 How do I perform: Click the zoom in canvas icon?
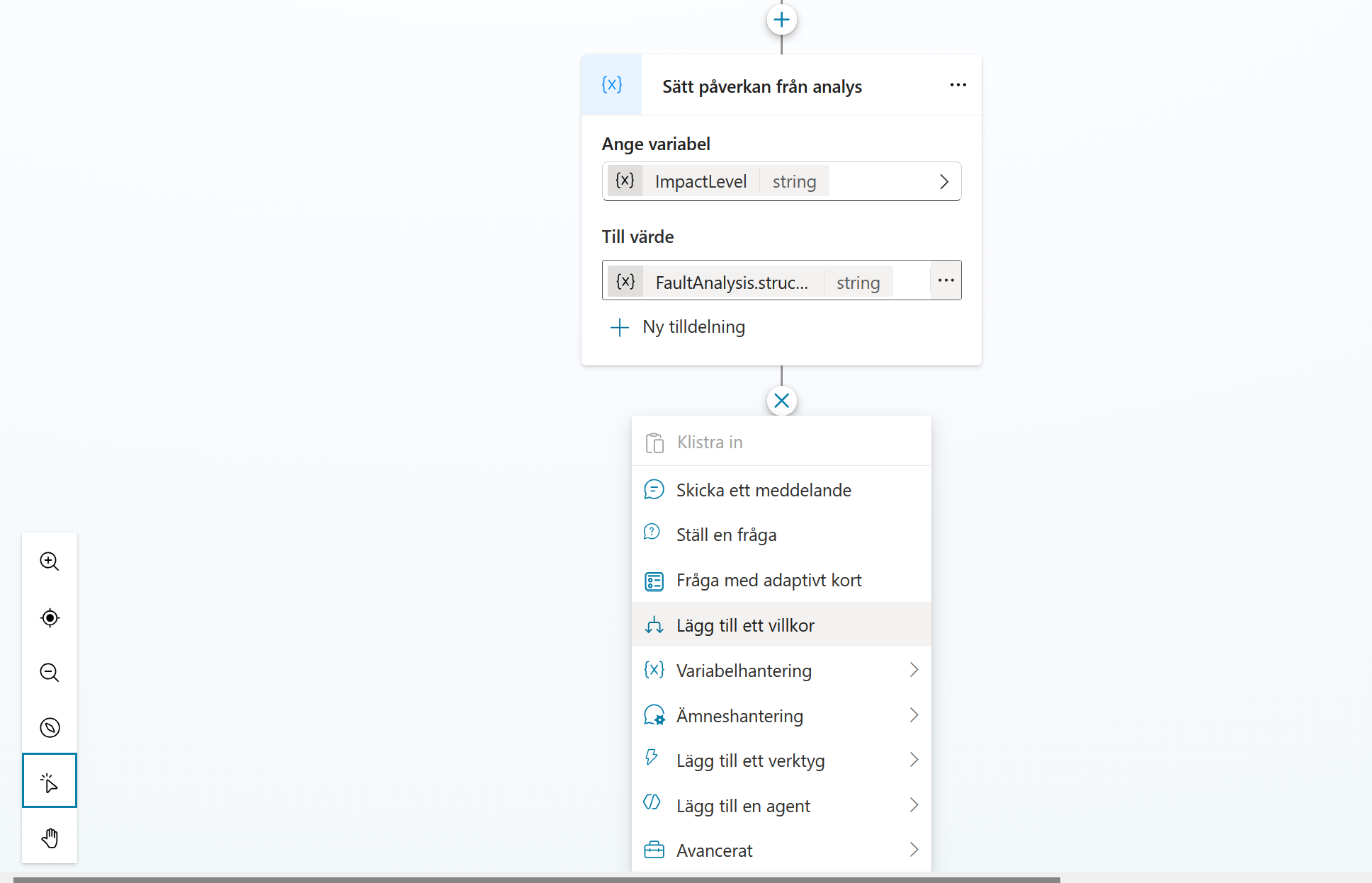point(50,562)
